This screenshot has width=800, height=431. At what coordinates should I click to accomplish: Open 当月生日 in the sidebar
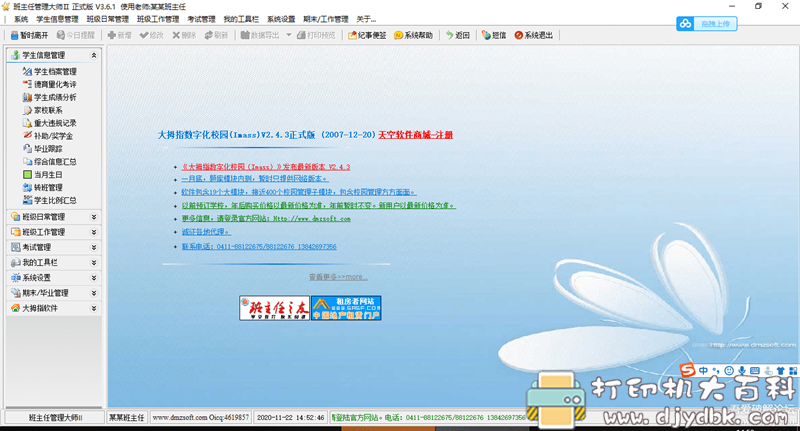click(x=43, y=174)
